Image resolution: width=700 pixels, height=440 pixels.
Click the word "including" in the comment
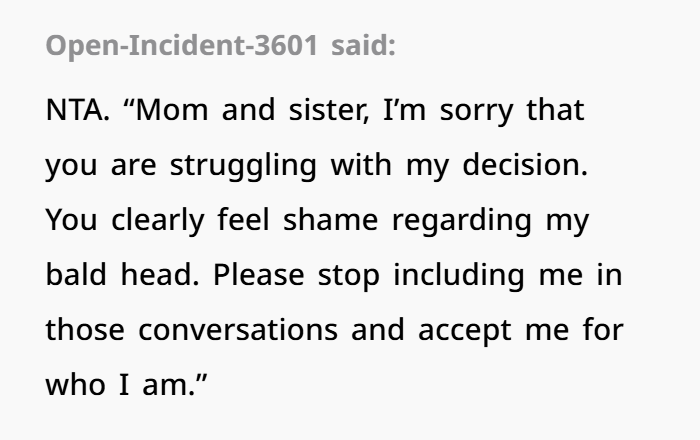(x=459, y=275)
